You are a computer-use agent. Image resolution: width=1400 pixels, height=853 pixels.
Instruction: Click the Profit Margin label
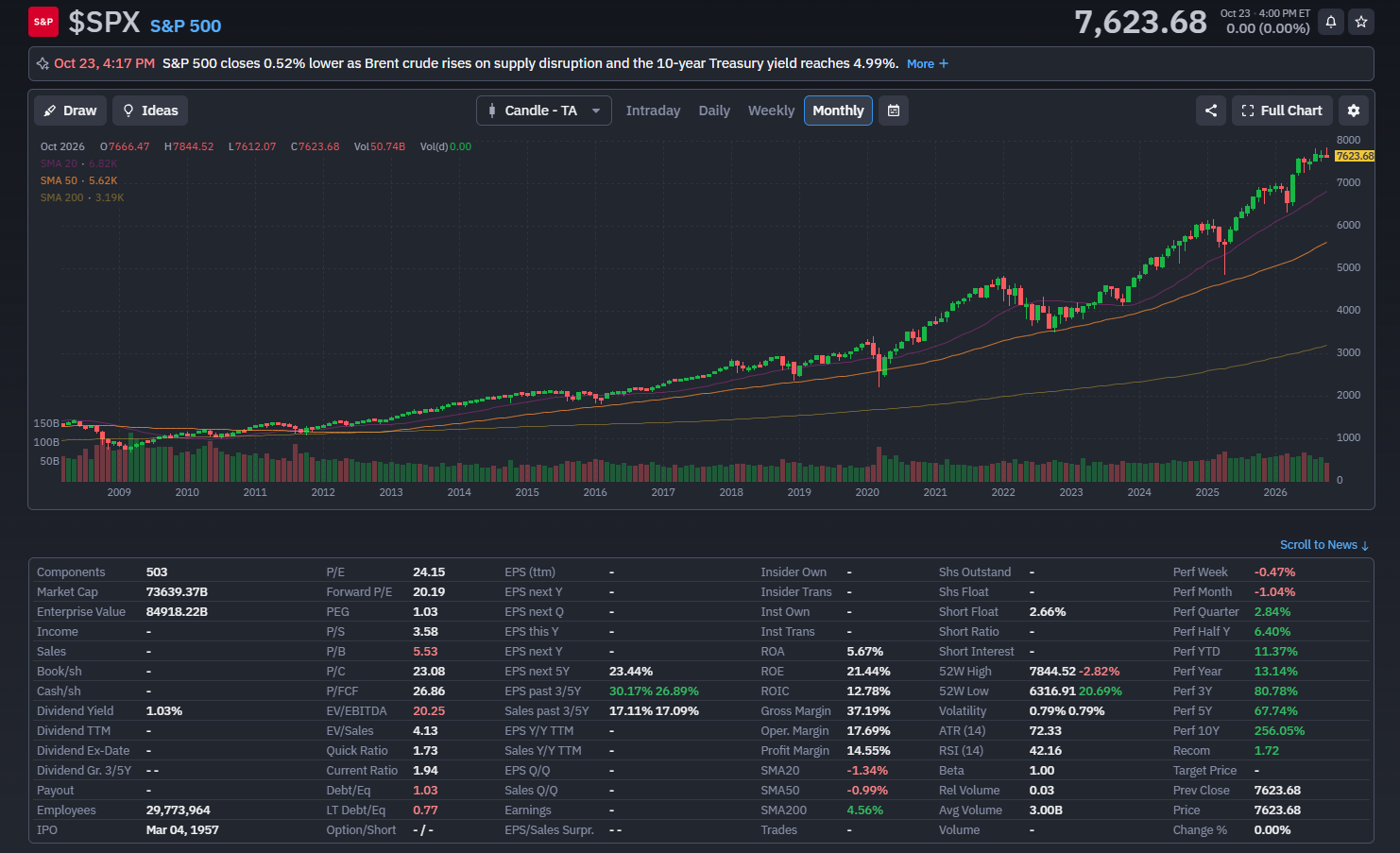[795, 751]
